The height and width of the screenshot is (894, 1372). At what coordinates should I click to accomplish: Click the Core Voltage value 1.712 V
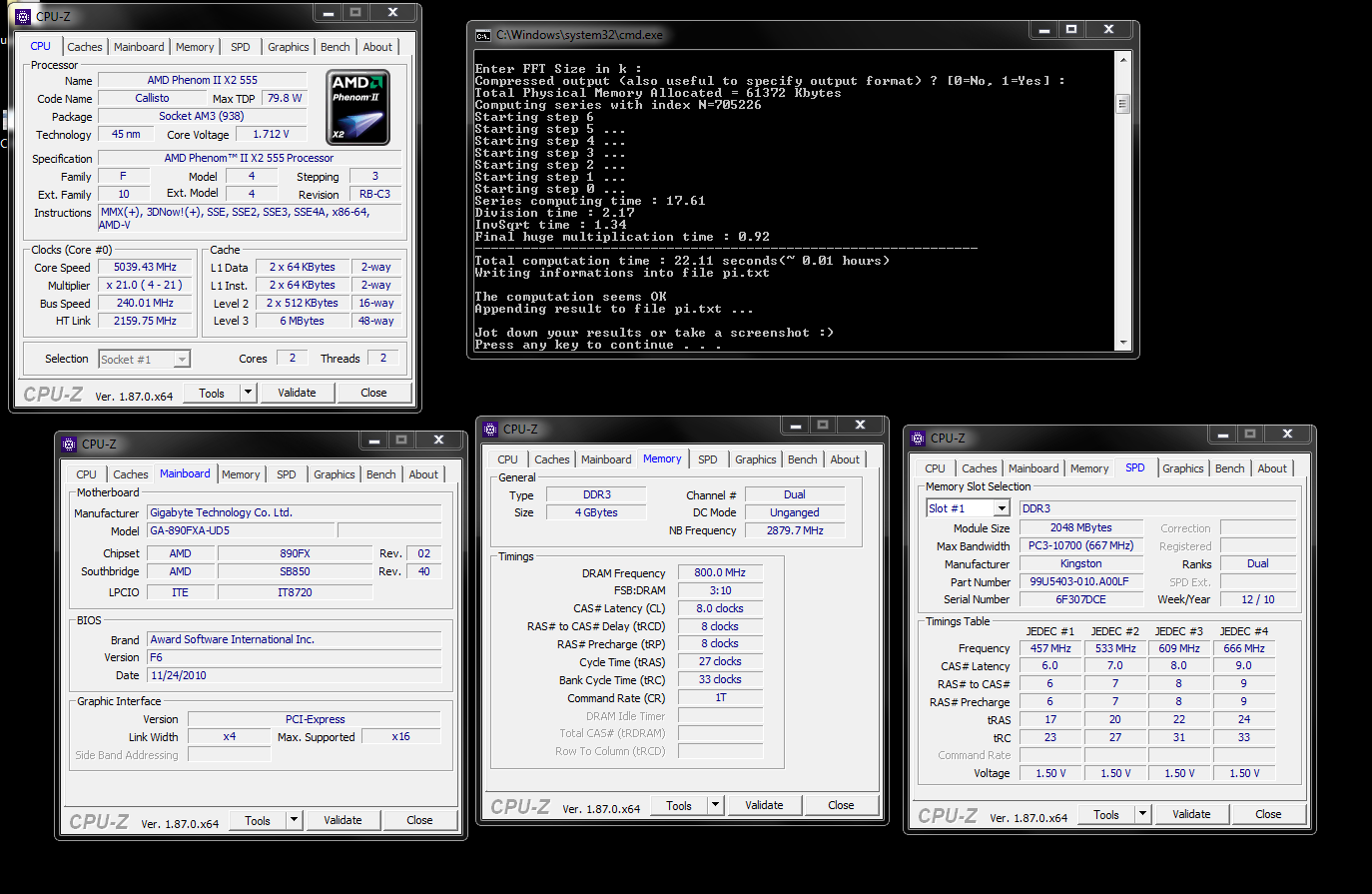tap(271, 134)
